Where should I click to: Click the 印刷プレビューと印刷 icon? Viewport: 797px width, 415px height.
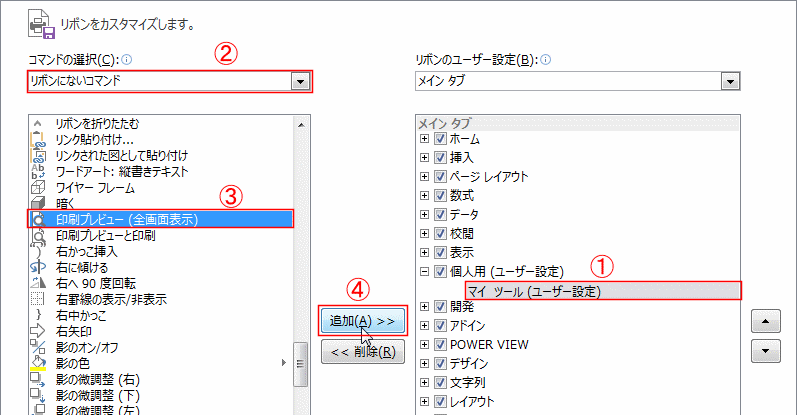(x=38, y=235)
